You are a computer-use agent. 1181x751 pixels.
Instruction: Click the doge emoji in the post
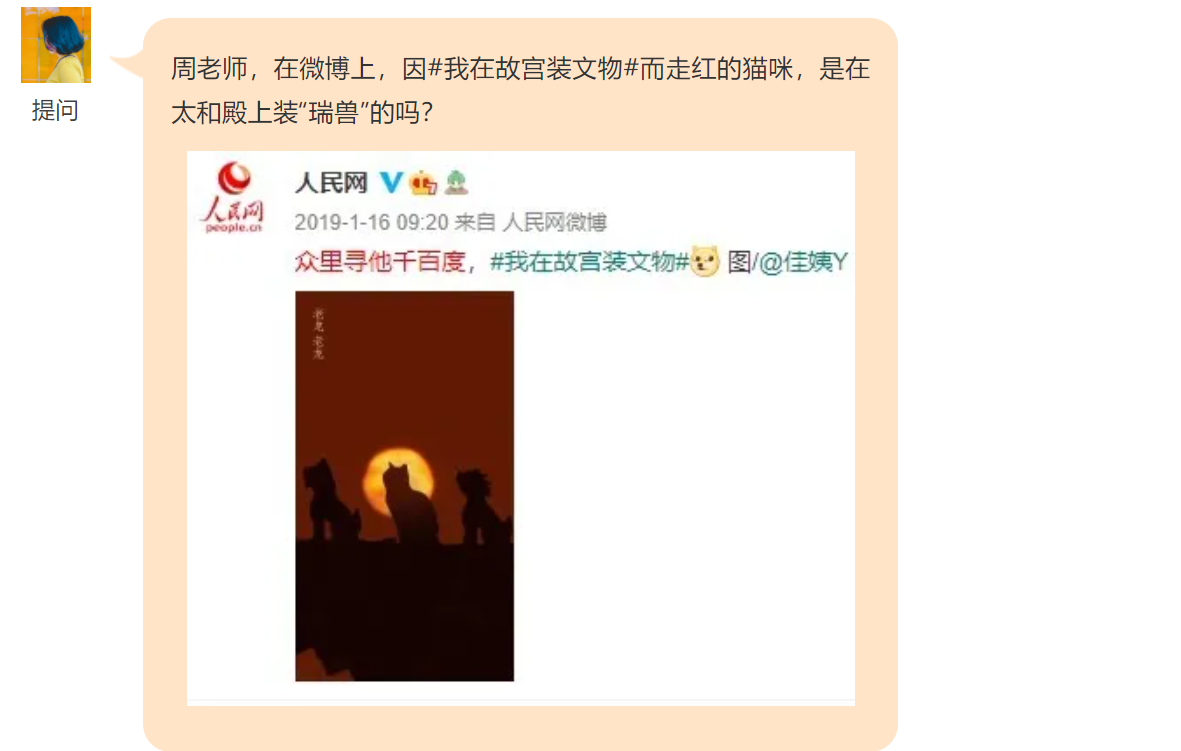click(x=705, y=261)
